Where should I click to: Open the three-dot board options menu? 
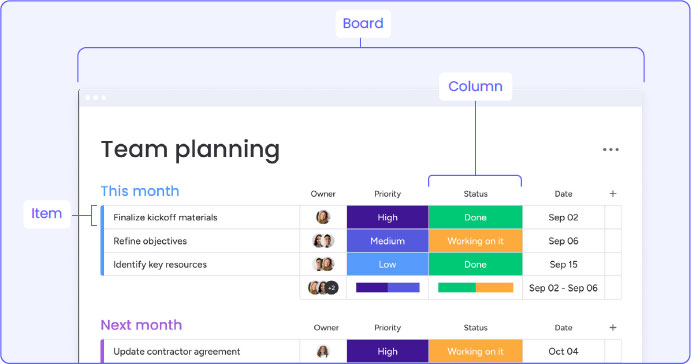pos(610,150)
